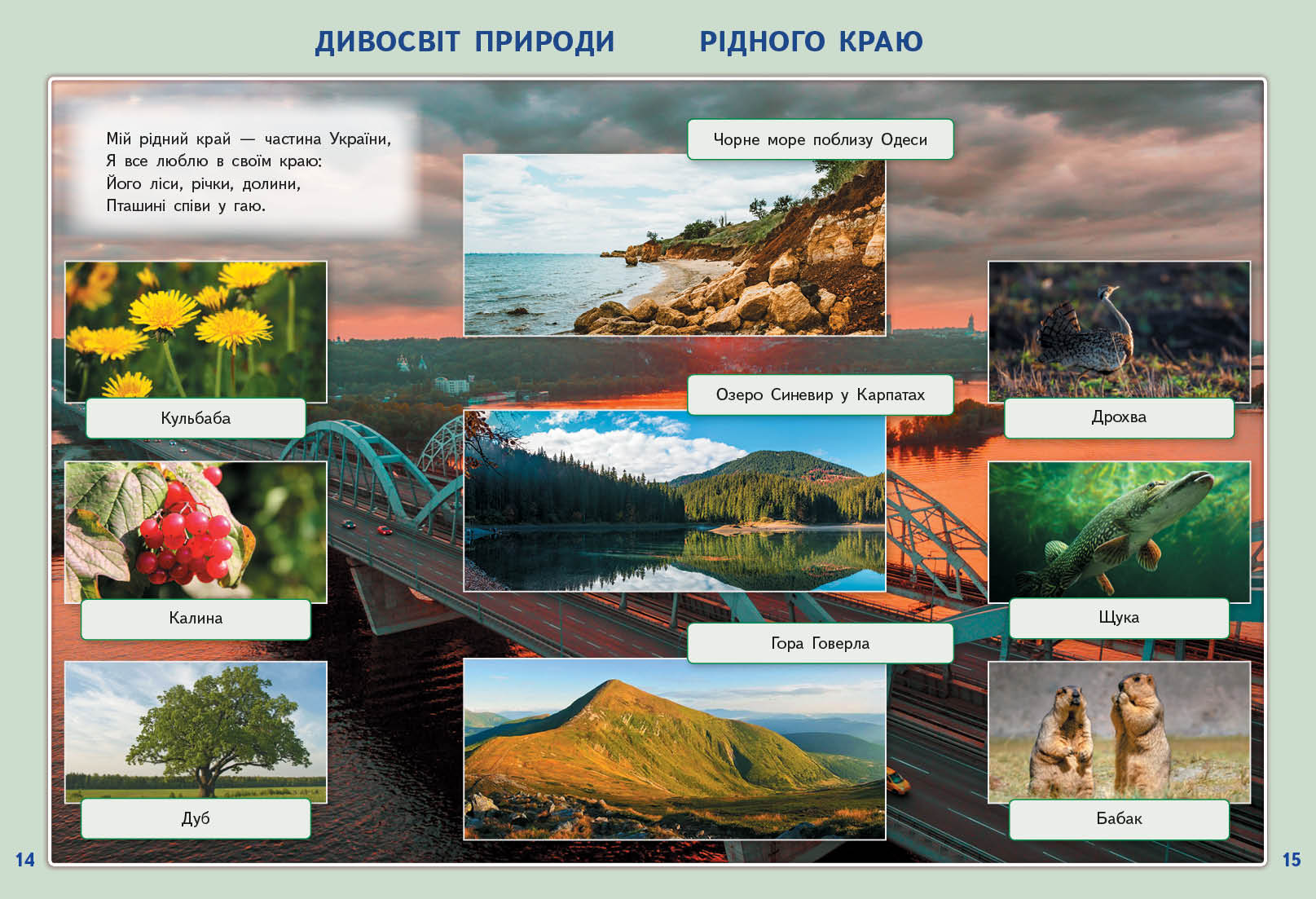
Task: Select the "Бабак" caption label
Action: (x=1119, y=819)
